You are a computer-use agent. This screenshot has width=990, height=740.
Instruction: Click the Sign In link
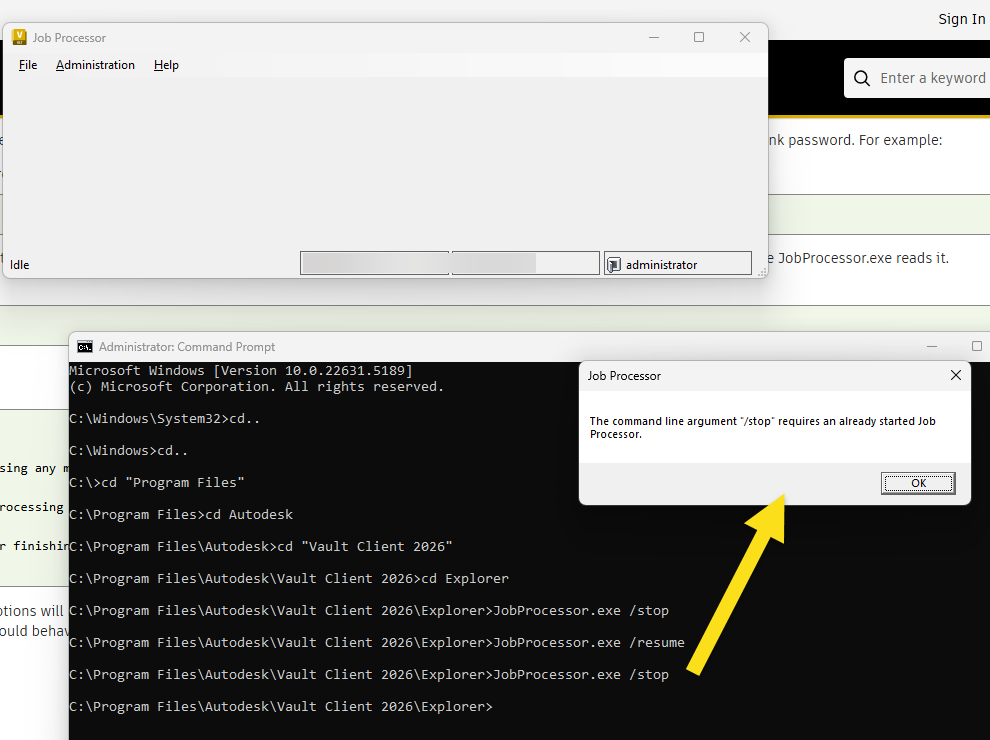point(961,18)
